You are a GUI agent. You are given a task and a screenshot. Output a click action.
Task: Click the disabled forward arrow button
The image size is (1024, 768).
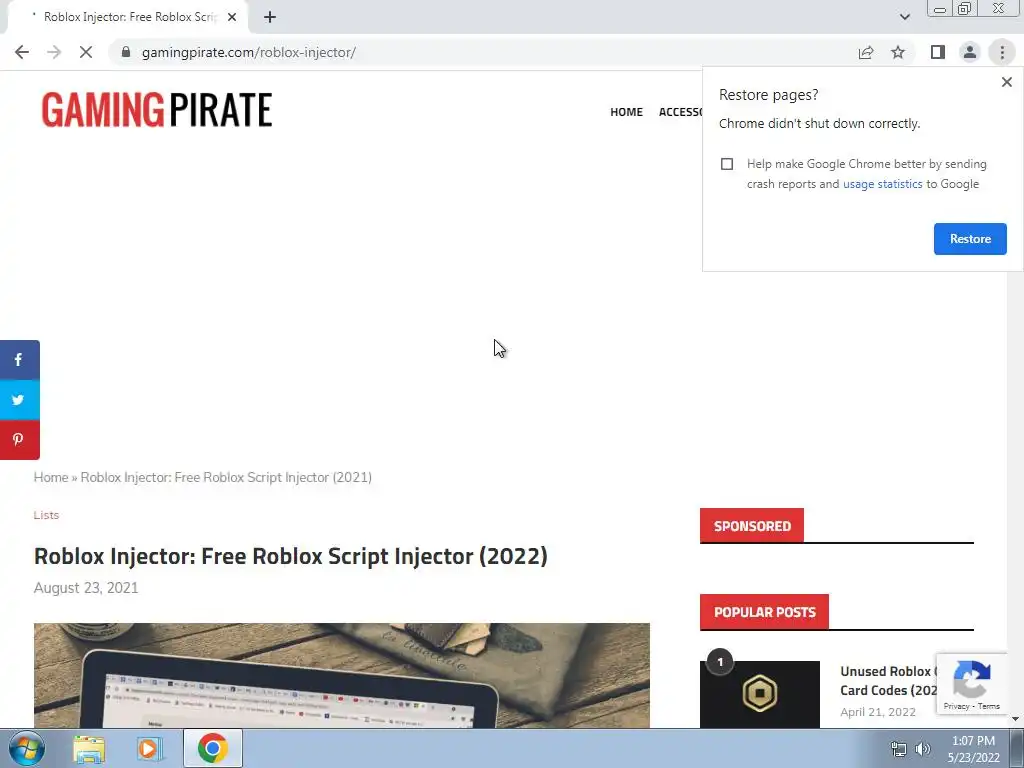pos(54,52)
